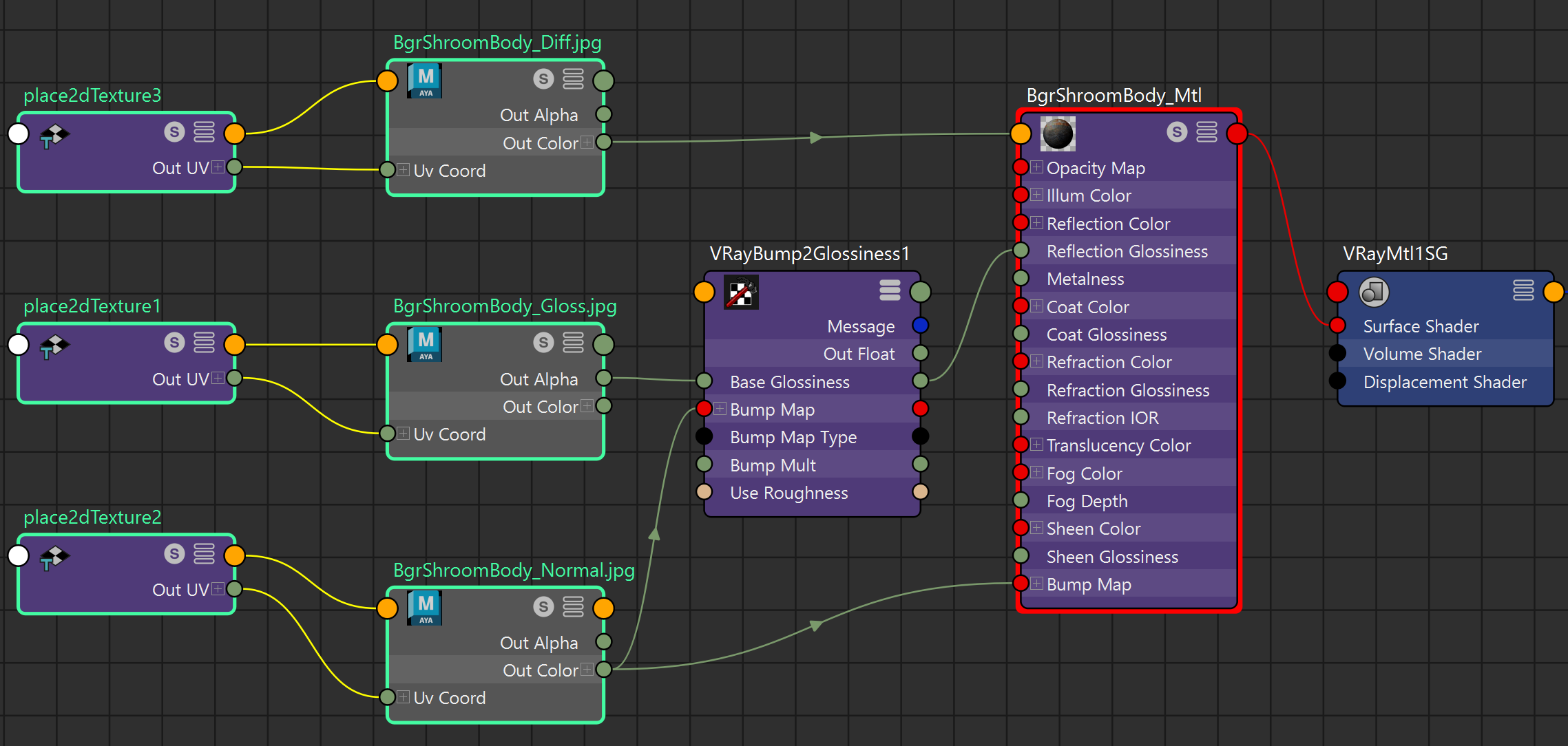Image resolution: width=1568 pixels, height=746 pixels.
Task: Click the VRayBump2Glossiness1 checker icon
Action: click(x=741, y=292)
